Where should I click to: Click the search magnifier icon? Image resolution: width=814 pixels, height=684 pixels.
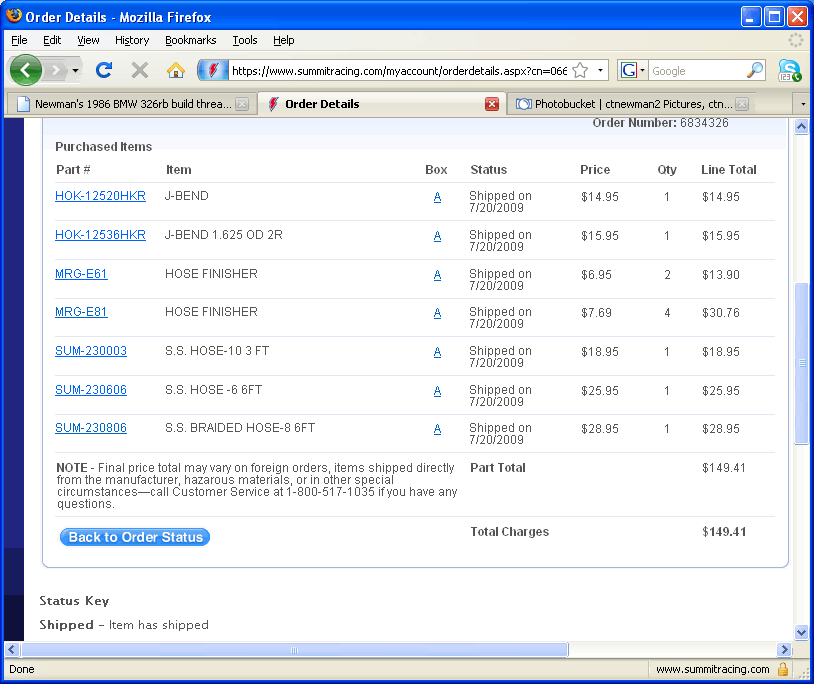click(755, 70)
